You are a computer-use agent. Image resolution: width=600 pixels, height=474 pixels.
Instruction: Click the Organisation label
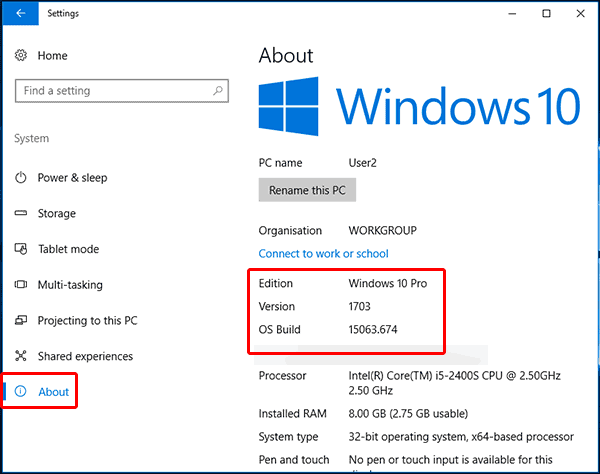(x=290, y=231)
